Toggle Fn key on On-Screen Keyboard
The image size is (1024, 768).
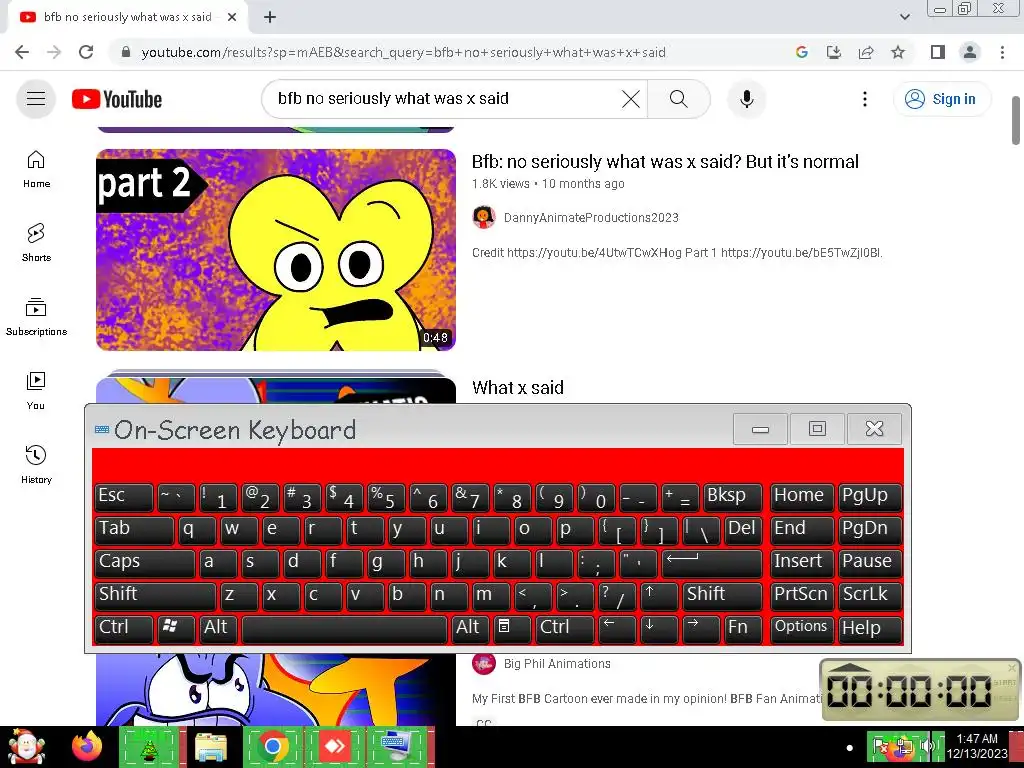743,628
